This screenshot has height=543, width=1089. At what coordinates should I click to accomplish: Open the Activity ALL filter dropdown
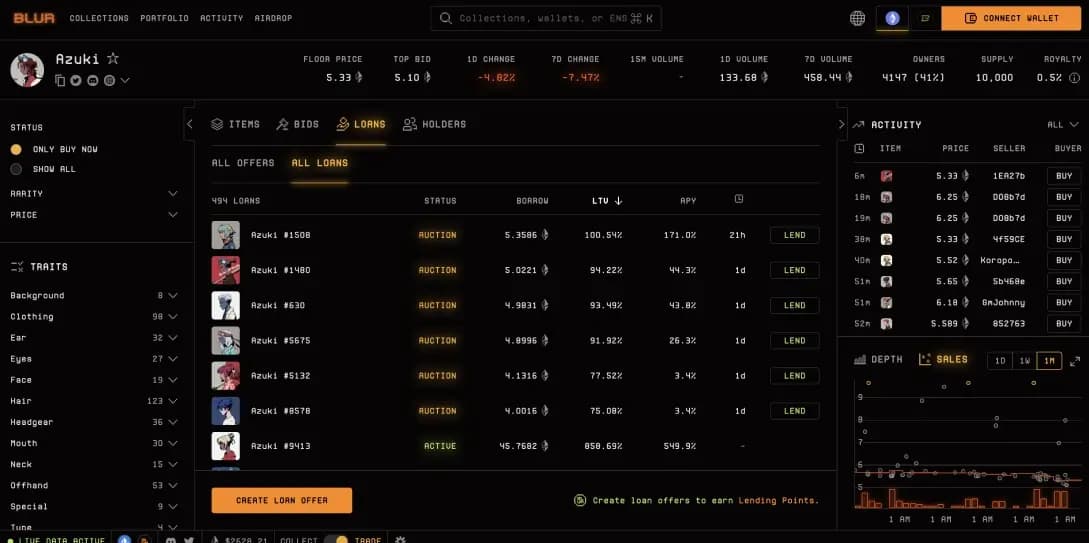[1064, 124]
